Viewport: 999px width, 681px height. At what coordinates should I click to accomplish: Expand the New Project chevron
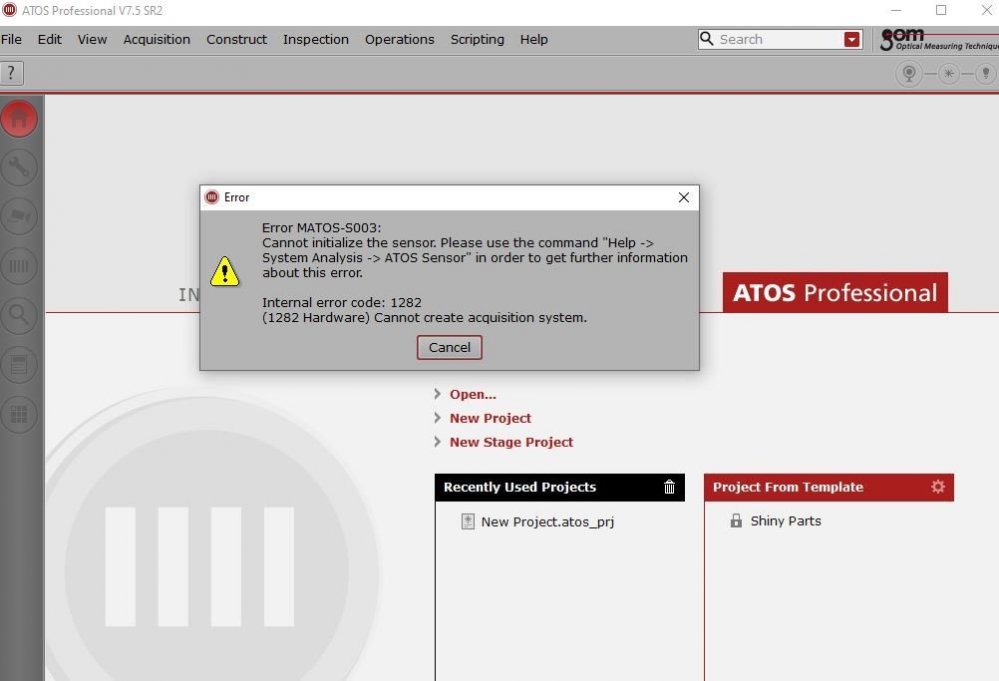click(x=438, y=418)
